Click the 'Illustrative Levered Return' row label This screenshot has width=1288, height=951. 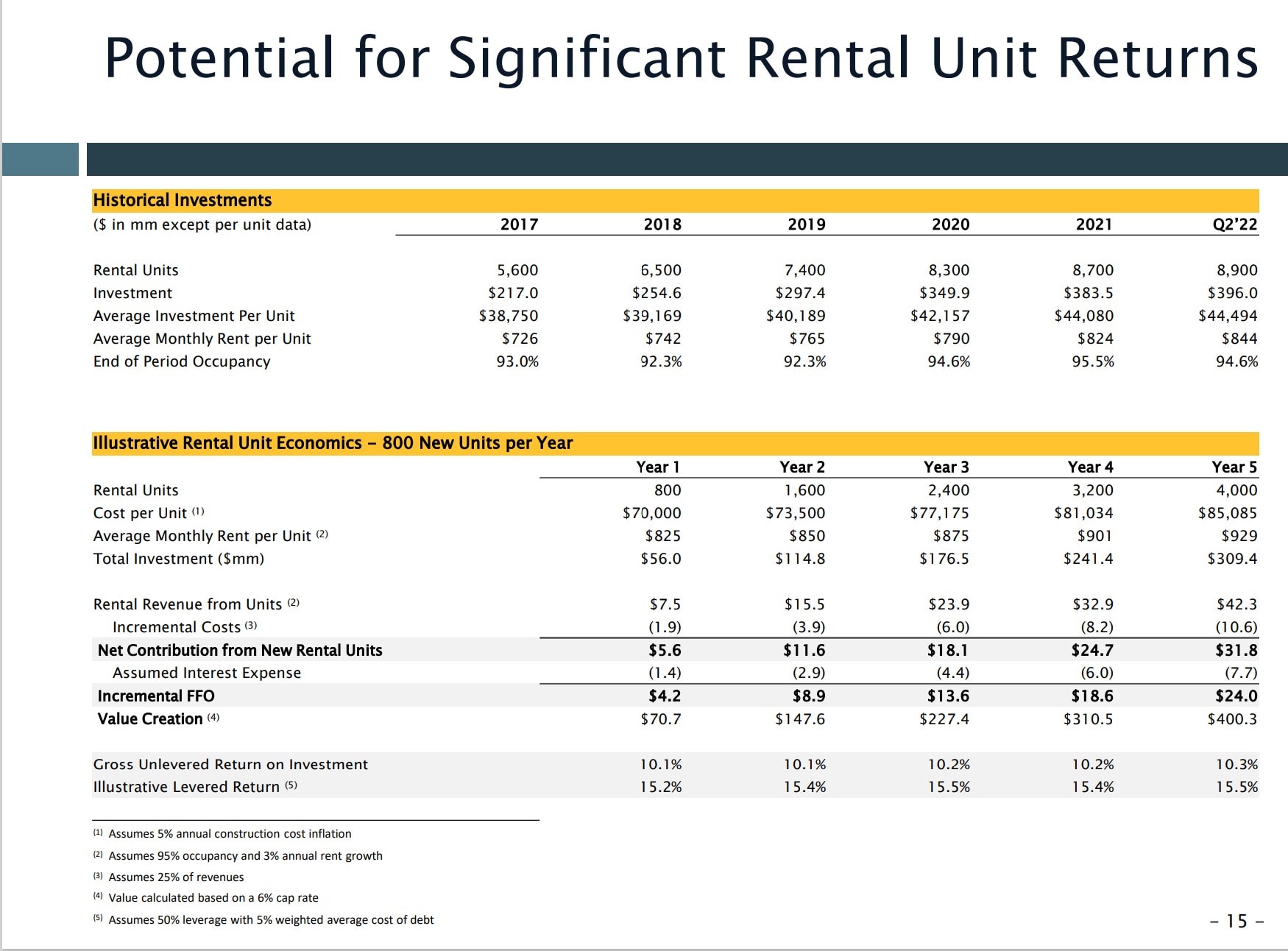tap(195, 787)
